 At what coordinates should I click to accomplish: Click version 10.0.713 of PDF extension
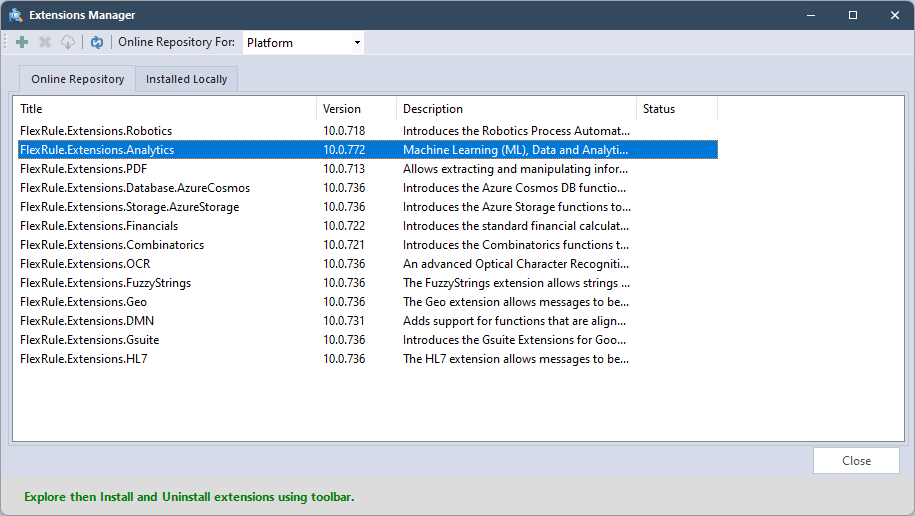344,169
